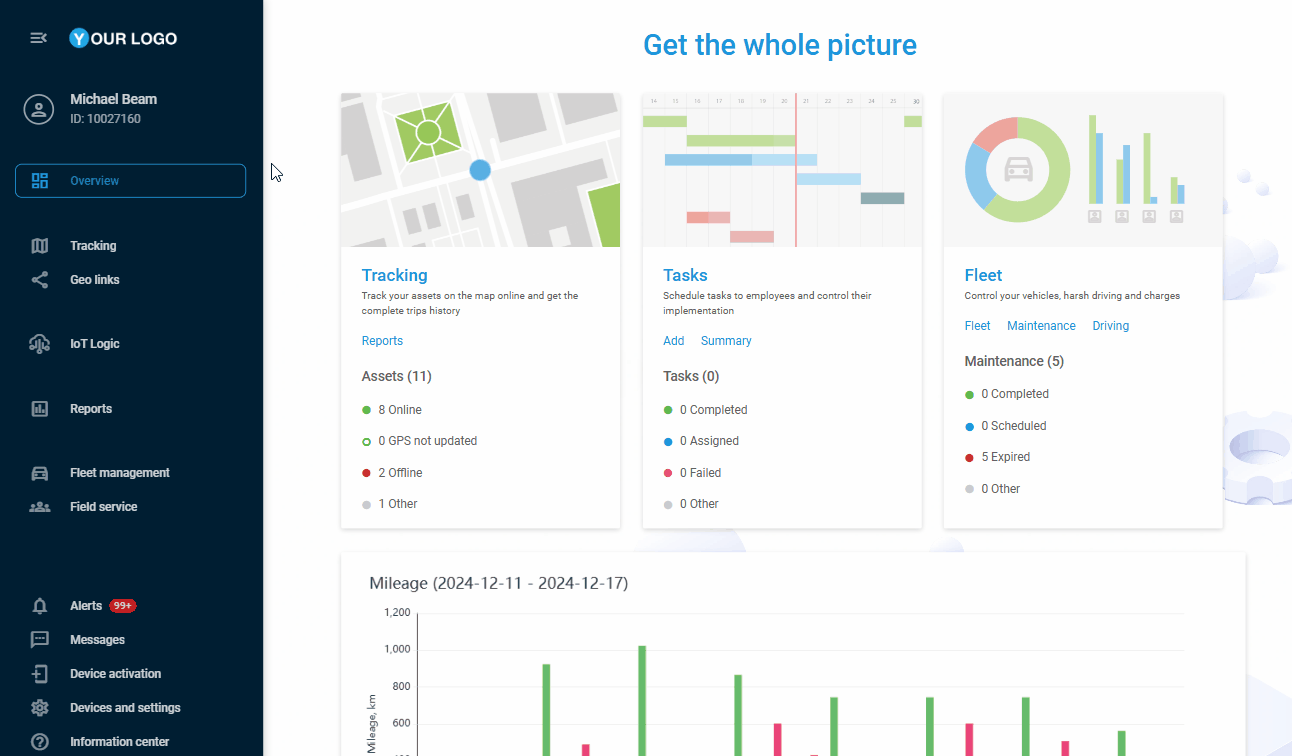Open the Reports link in the Tracking card
The image size is (1292, 756).
pos(382,341)
